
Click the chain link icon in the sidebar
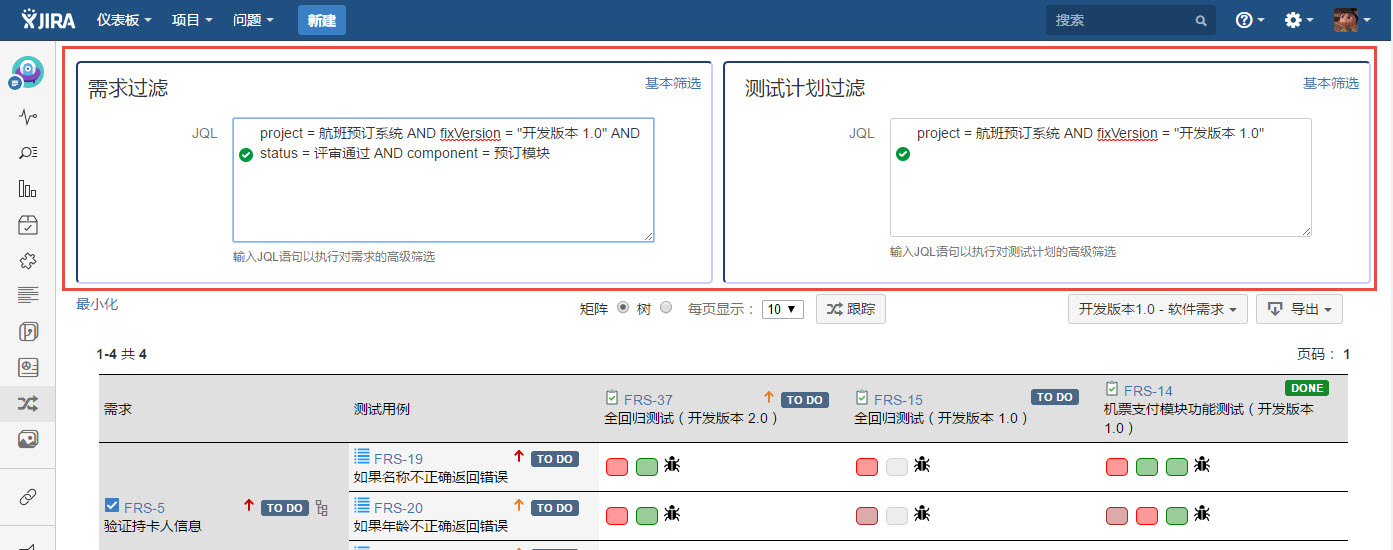tap(28, 497)
